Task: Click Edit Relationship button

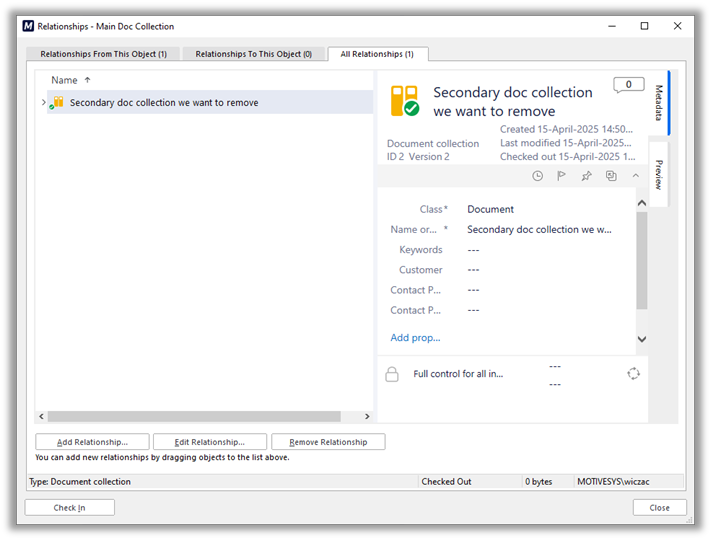Action: tap(210, 442)
